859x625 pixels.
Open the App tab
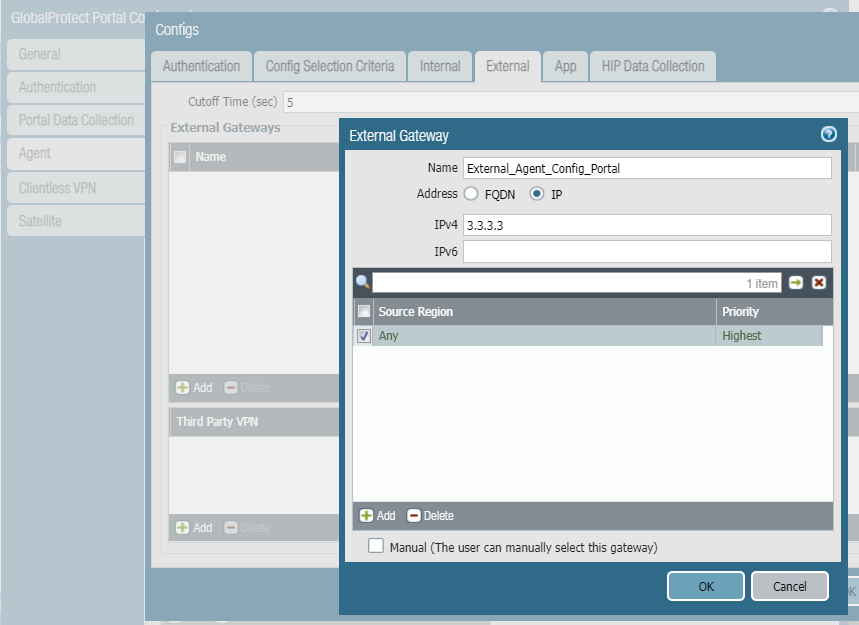tap(565, 66)
